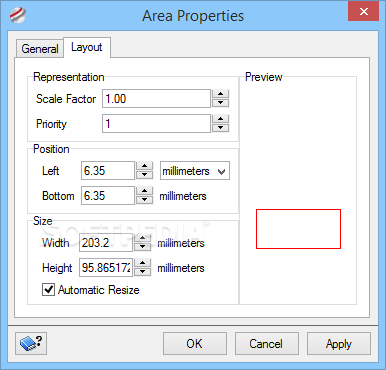
Task: Click the application icon in title bar
Action: pos(18,15)
